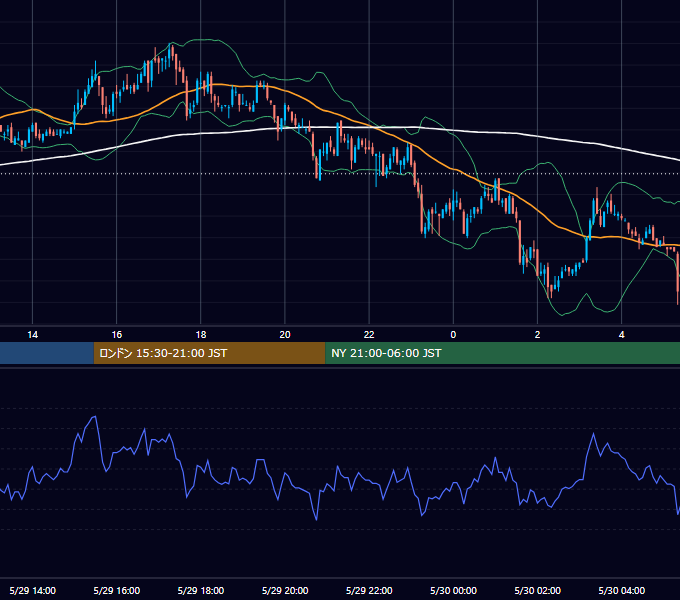Click the '5/29 14:00' date label
The width and height of the screenshot is (680, 600).
click(33, 590)
